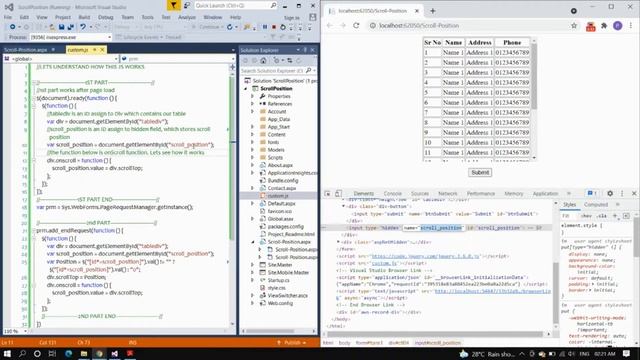Open the <global> scope dropdown
This screenshot has width=640, height=360.
click(x=61, y=59)
